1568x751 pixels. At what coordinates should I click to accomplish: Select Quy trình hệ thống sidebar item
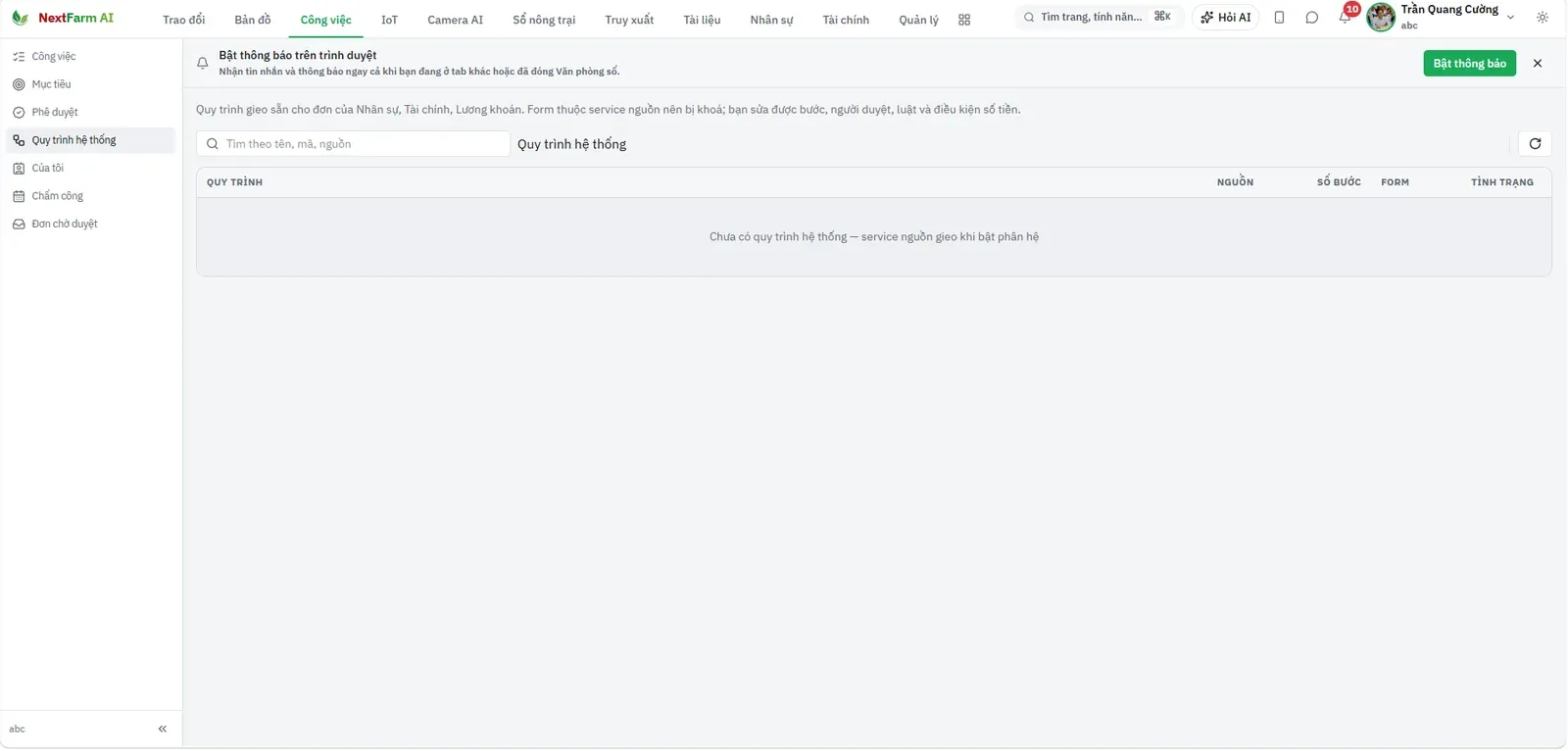[90, 140]
